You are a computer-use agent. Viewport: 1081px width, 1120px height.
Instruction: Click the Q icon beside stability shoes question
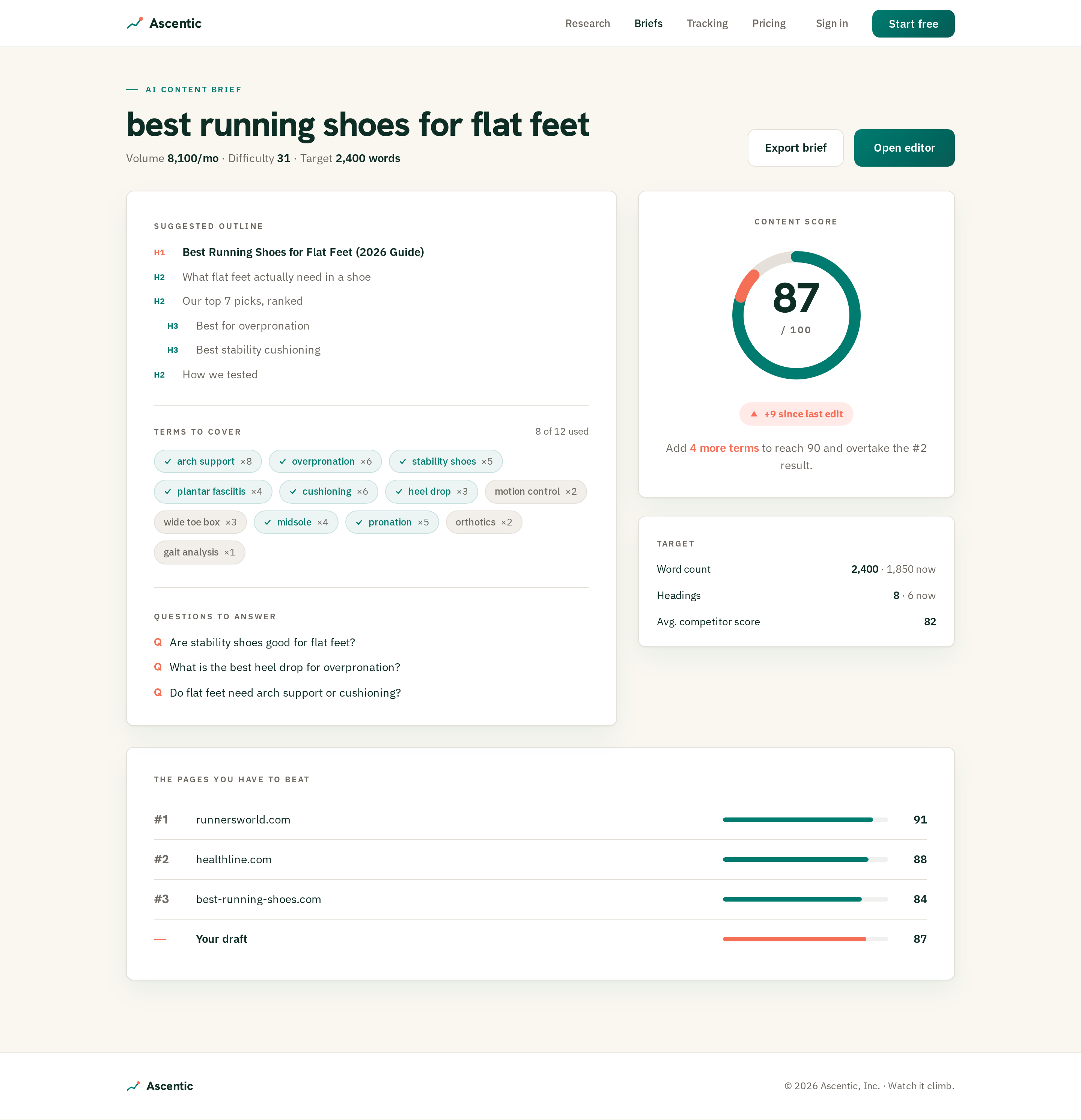click(158, 642)
